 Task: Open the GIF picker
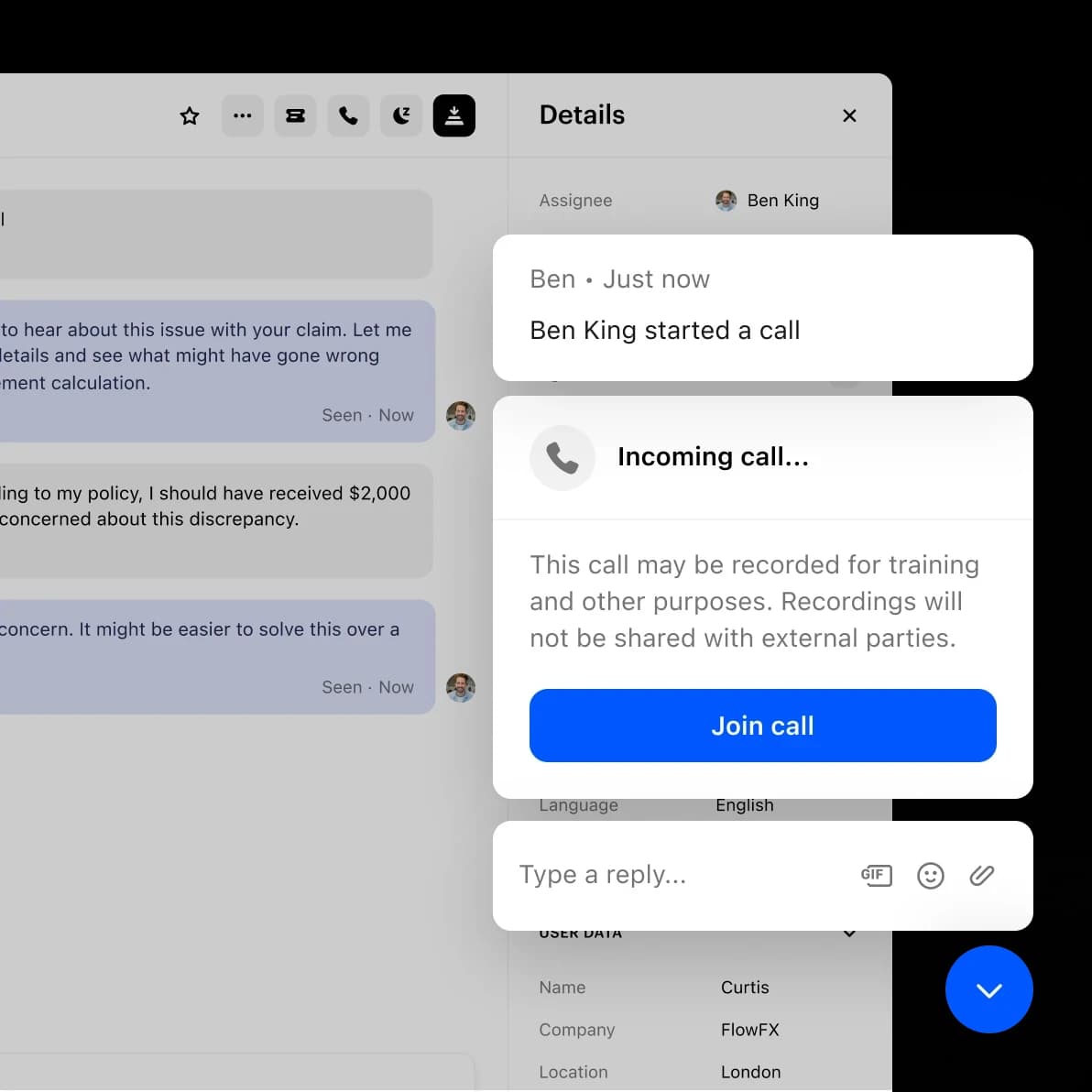point(876,875)
